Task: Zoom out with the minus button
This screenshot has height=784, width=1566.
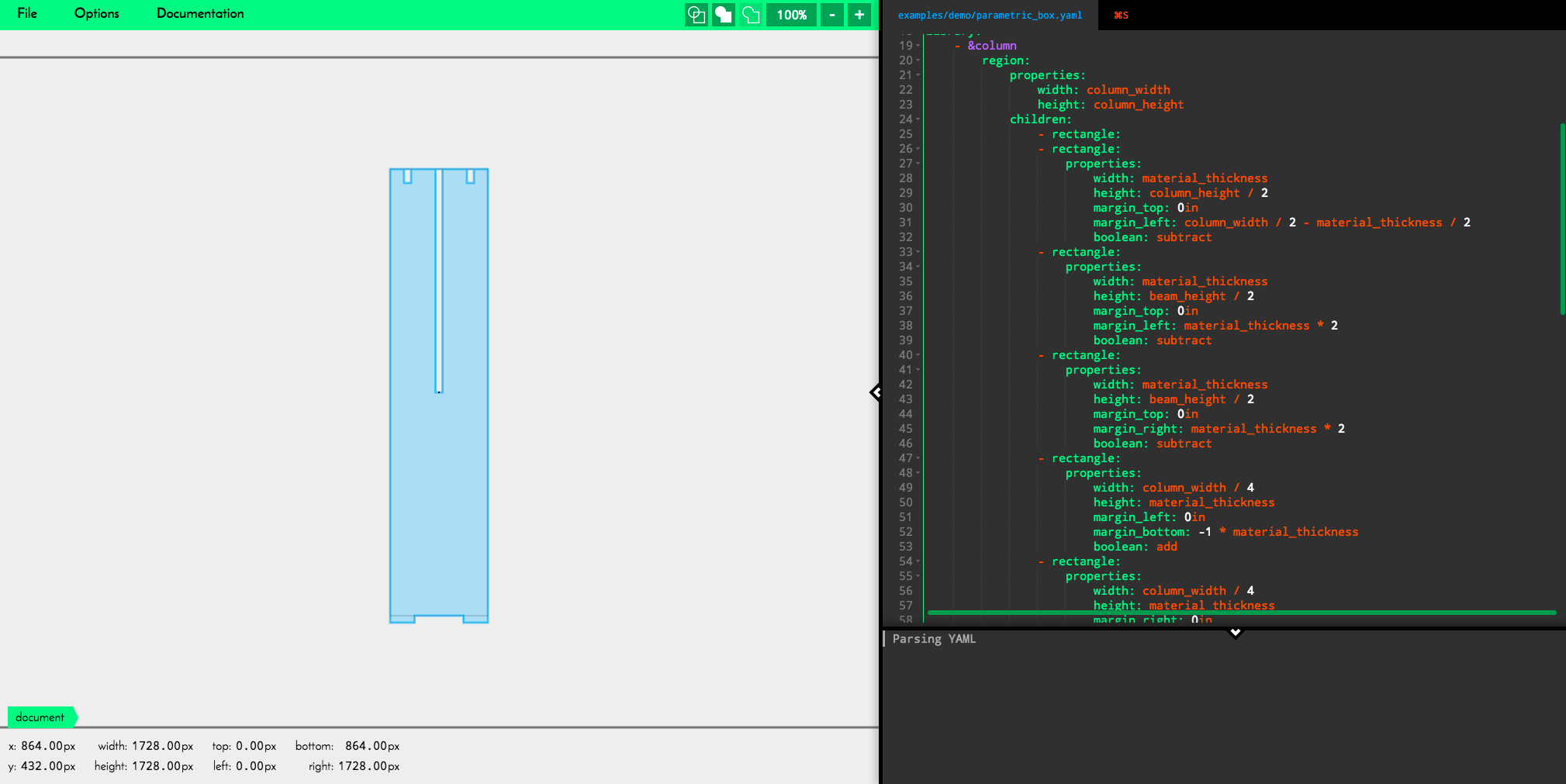Action: [831, 15]
